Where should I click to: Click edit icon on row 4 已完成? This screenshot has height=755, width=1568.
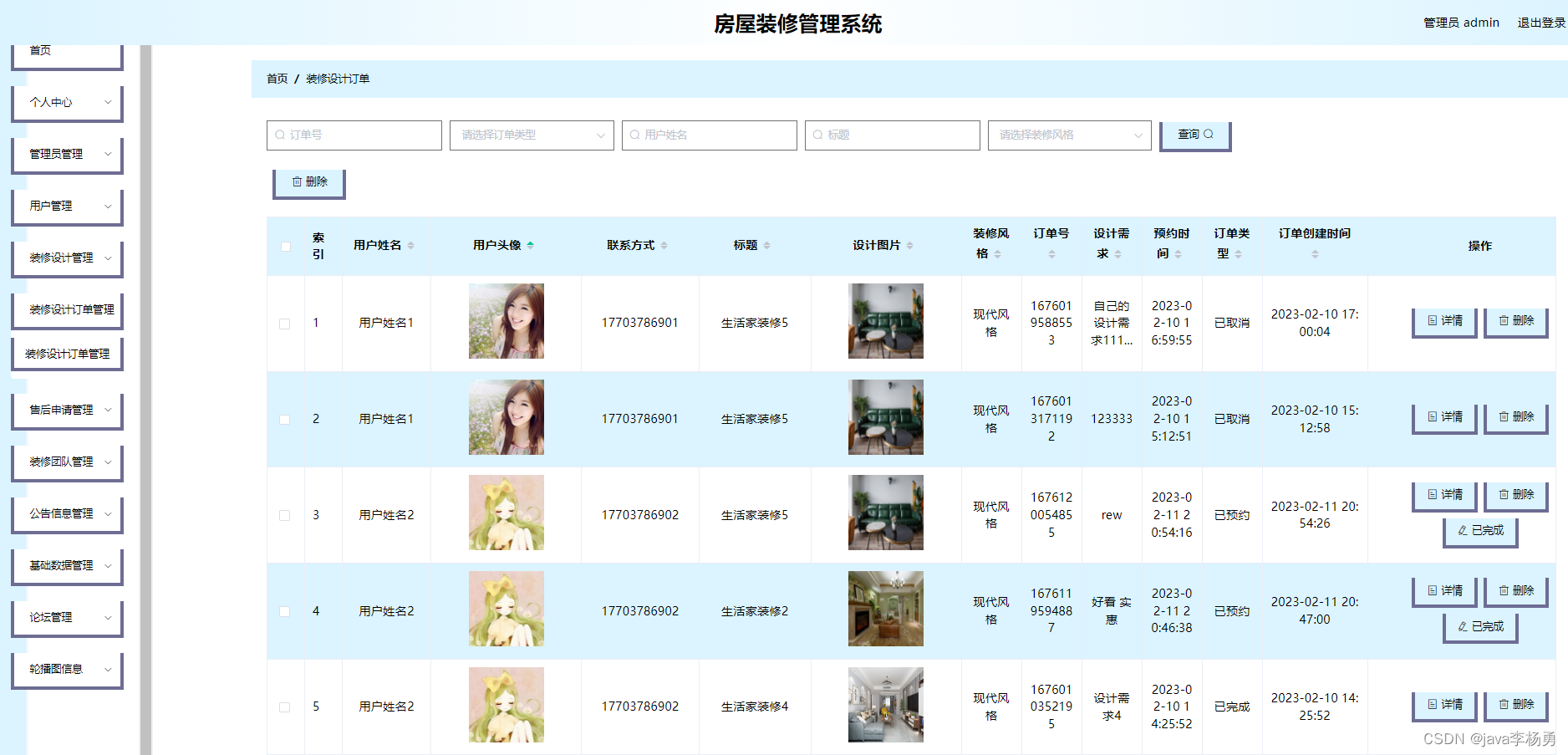[1463, 626]
